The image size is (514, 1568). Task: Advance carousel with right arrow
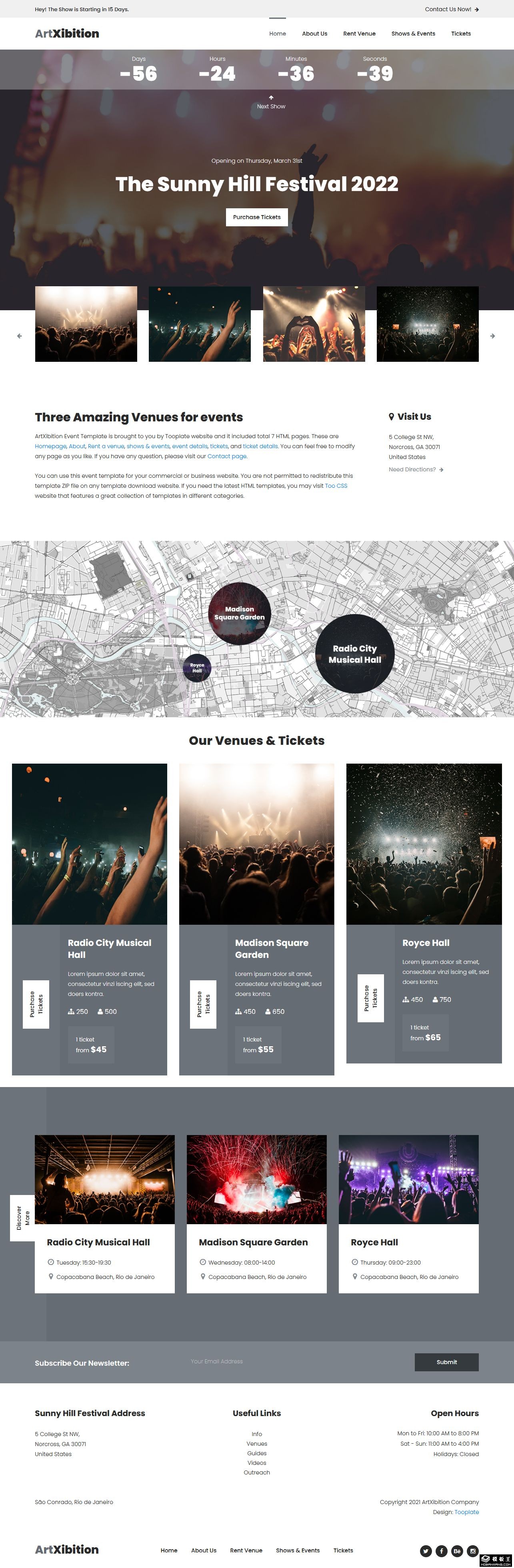click(493, 336)
